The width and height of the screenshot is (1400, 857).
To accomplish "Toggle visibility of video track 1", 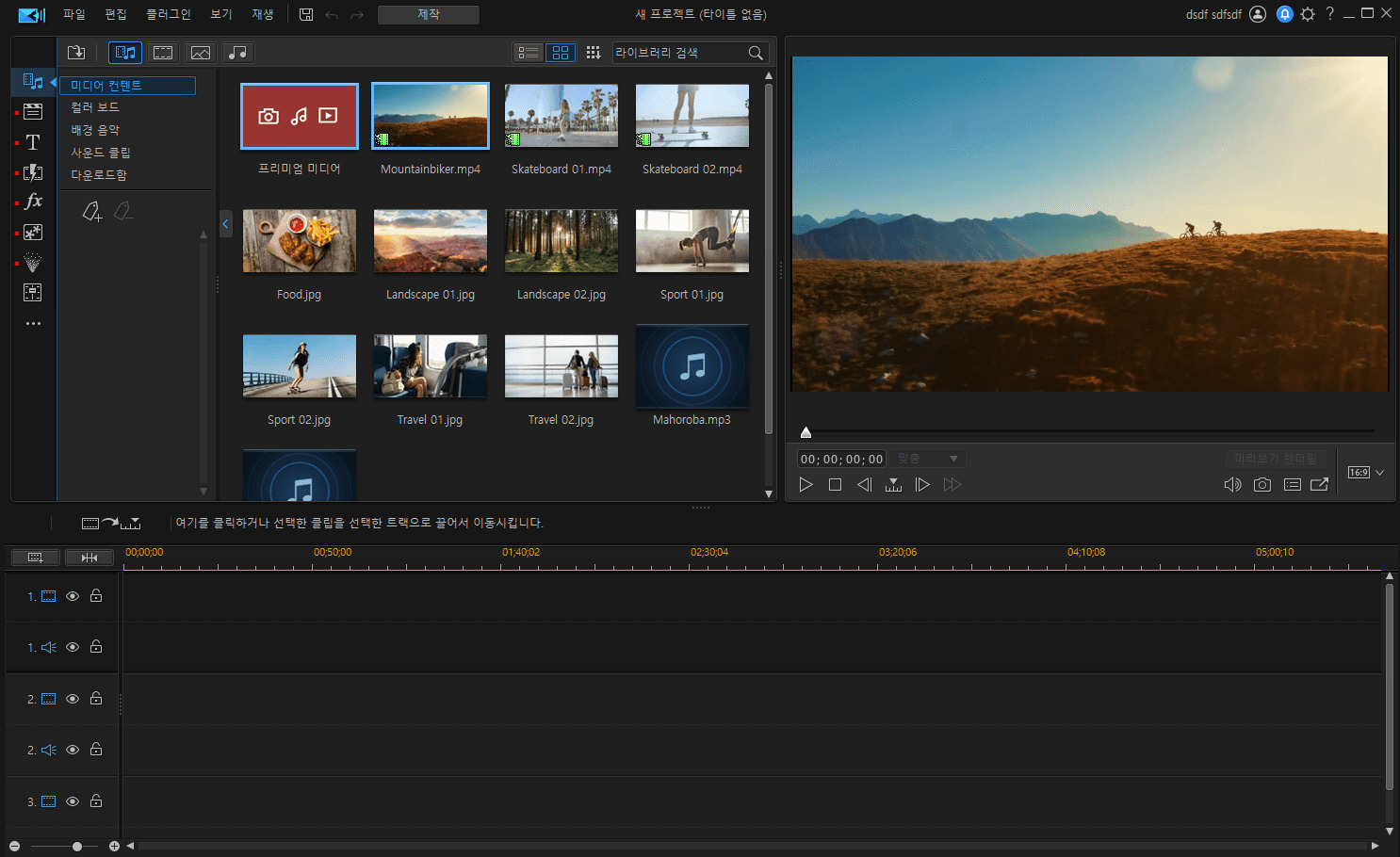I will pyautogui.click(x=73, y=596).
